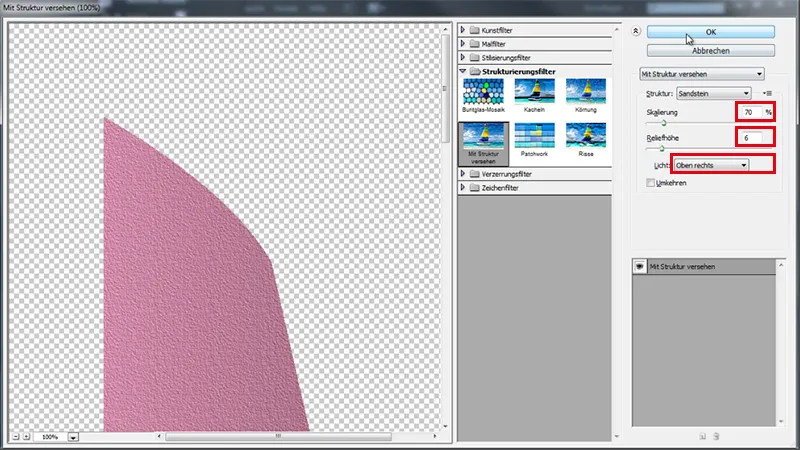The image size is (800, 450).
Task: Open the Licht dropdown set to Oben rechts
Action: pyautogui.click(x=711, y=165)
